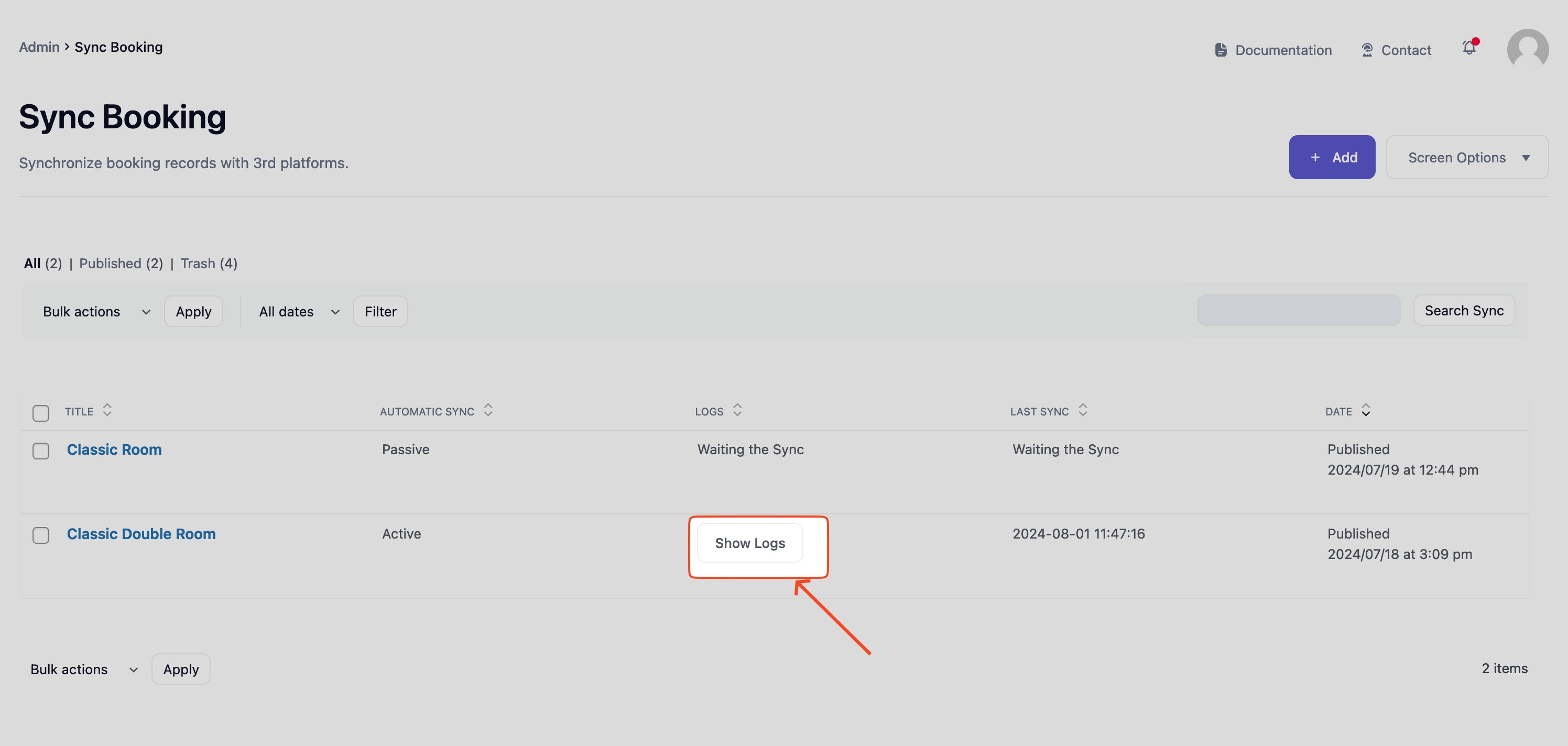Select the Classic Double Room checkbox
The height and width of the screenshot is (746, 1568).
point(41,535)
